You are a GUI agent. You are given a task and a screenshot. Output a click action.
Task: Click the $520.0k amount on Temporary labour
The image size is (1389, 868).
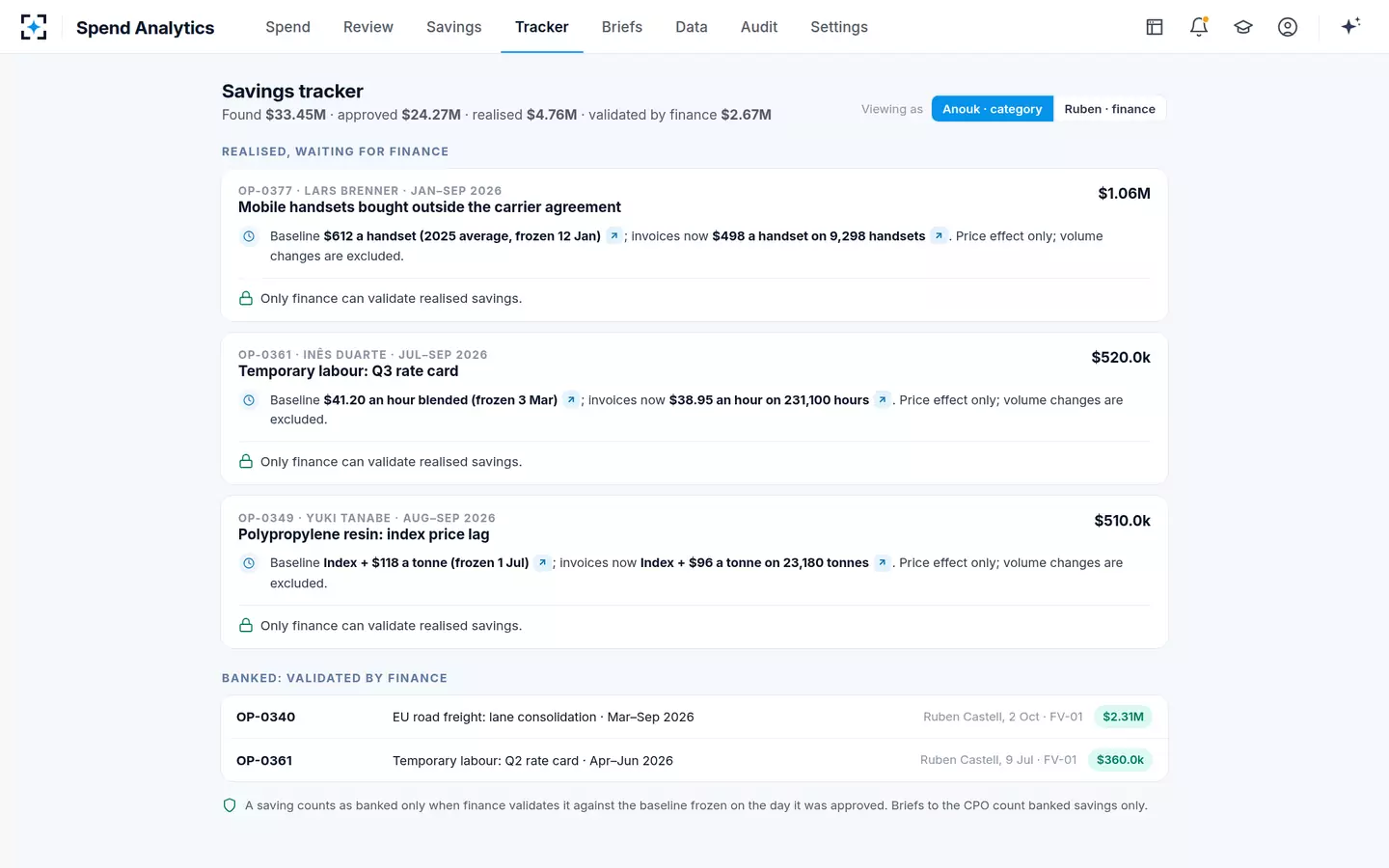click(1121, 357)
